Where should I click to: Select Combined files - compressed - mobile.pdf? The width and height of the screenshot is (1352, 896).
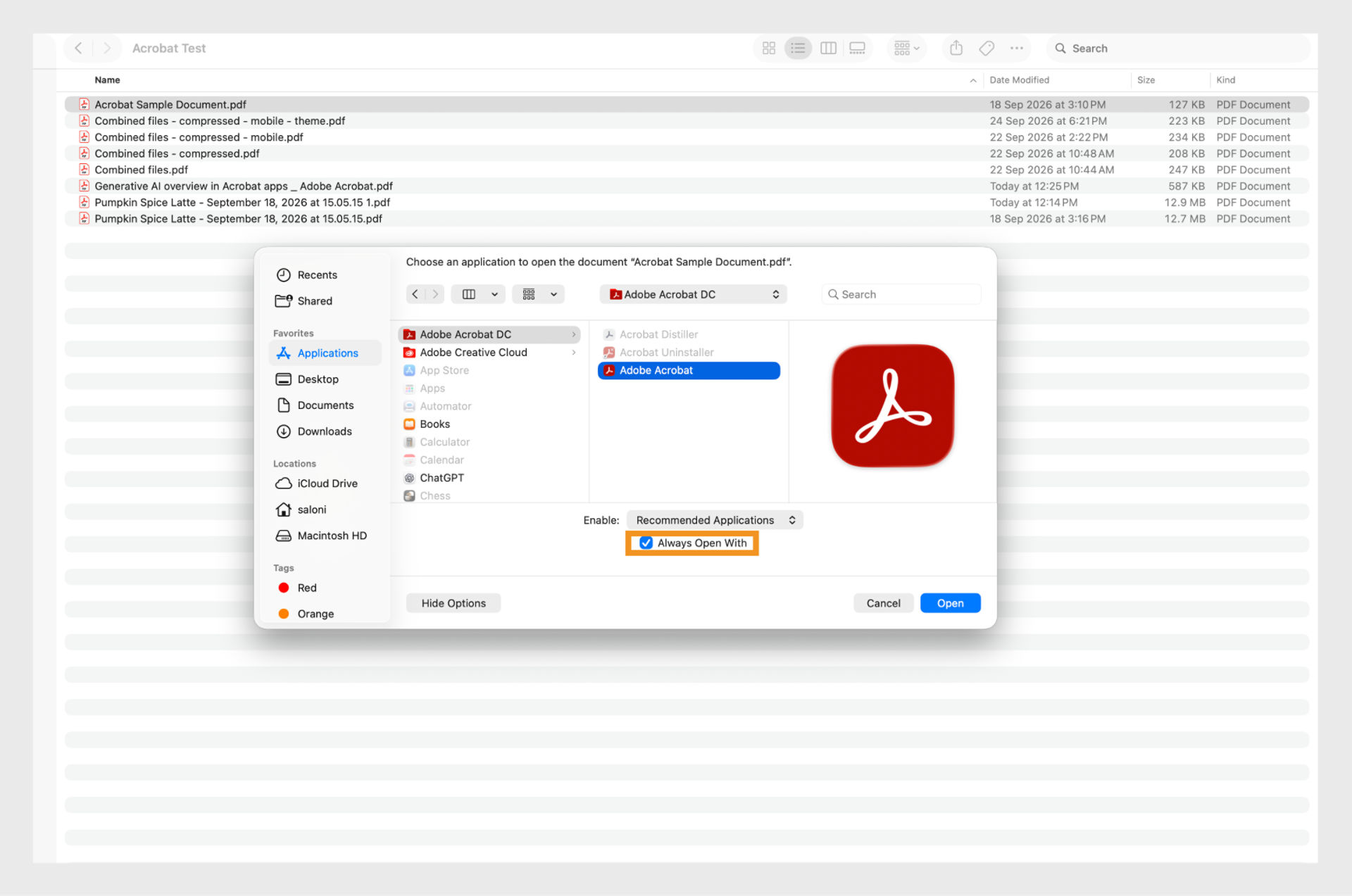687,137
